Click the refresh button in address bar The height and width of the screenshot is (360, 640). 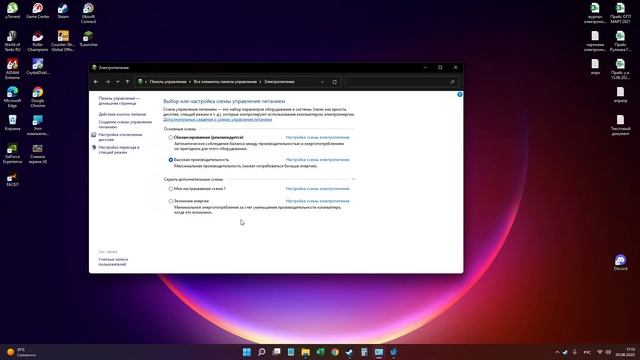[334, 82]
